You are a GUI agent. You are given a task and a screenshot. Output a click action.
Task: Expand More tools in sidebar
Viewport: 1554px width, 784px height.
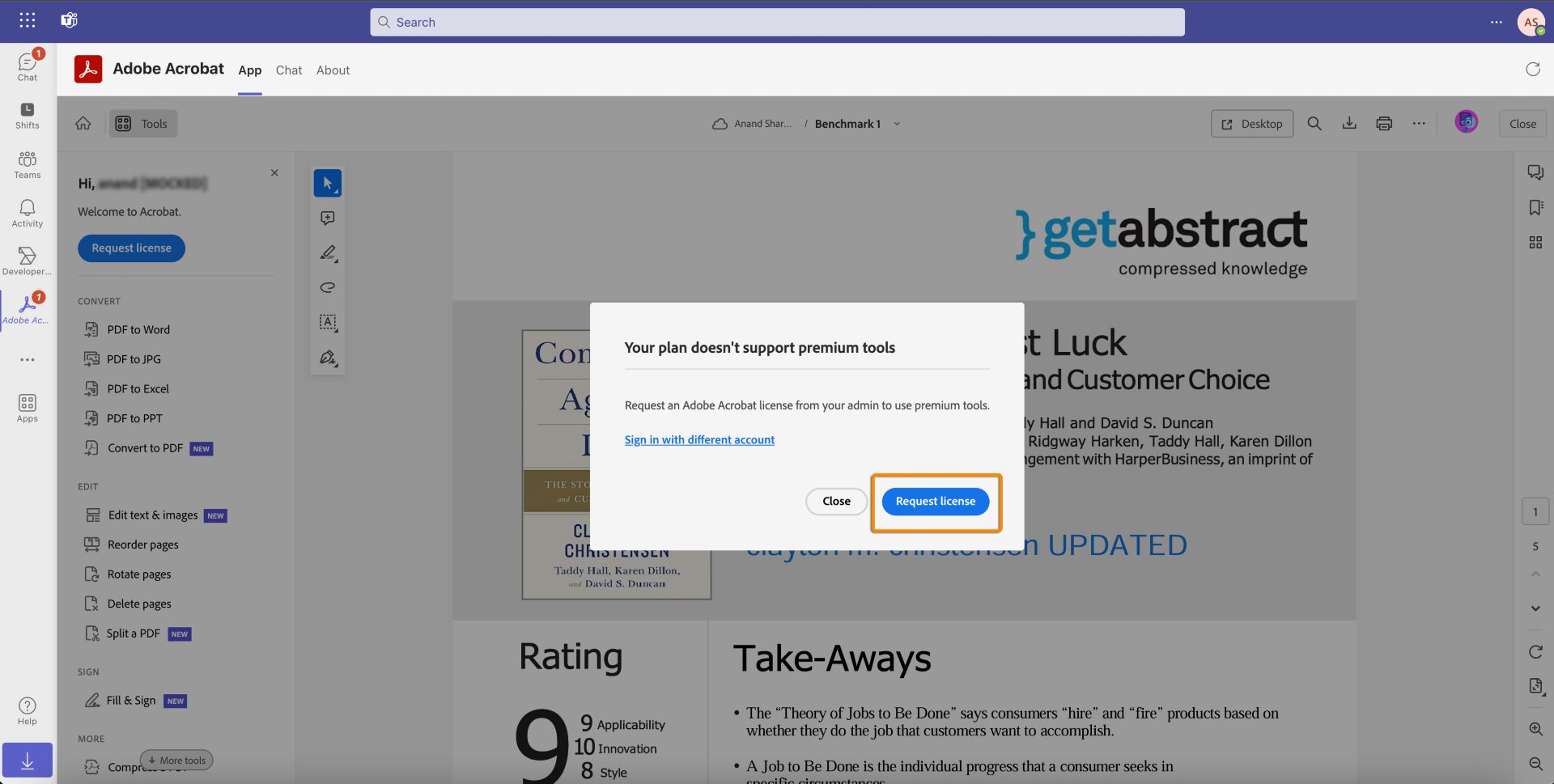pyautogui.click(x=176, y=761)
